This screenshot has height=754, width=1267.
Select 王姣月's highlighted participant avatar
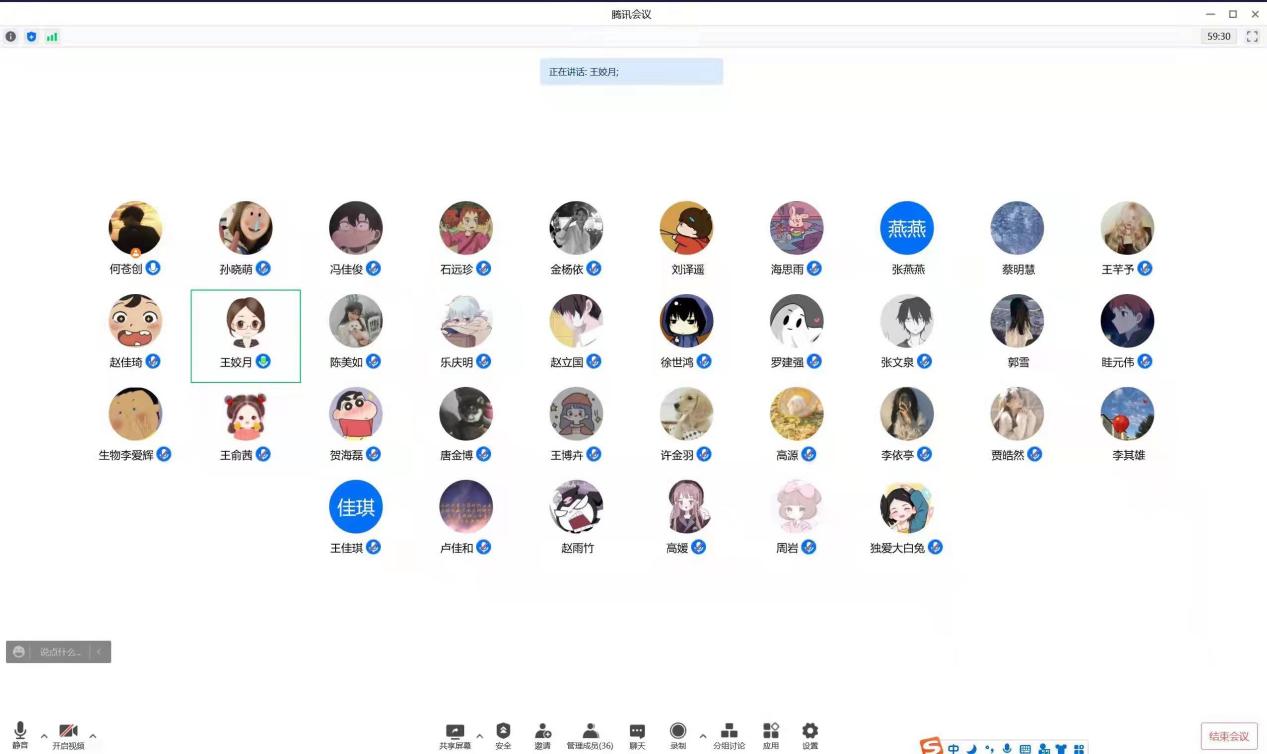(245, 323)
